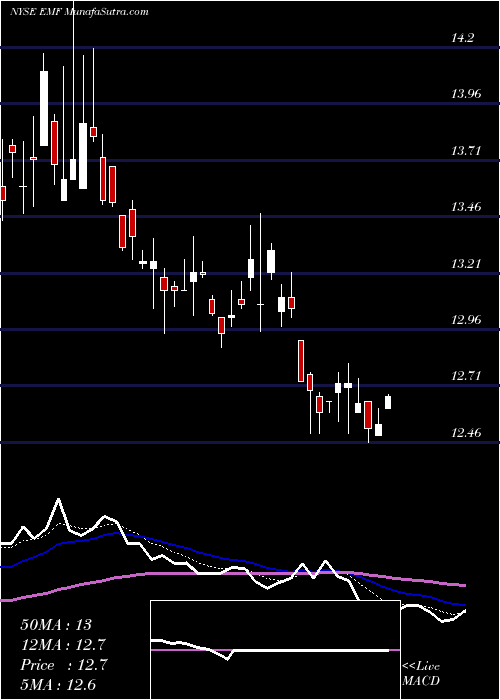Click the 5MA : 12.6 readout

tap(58, 684)
